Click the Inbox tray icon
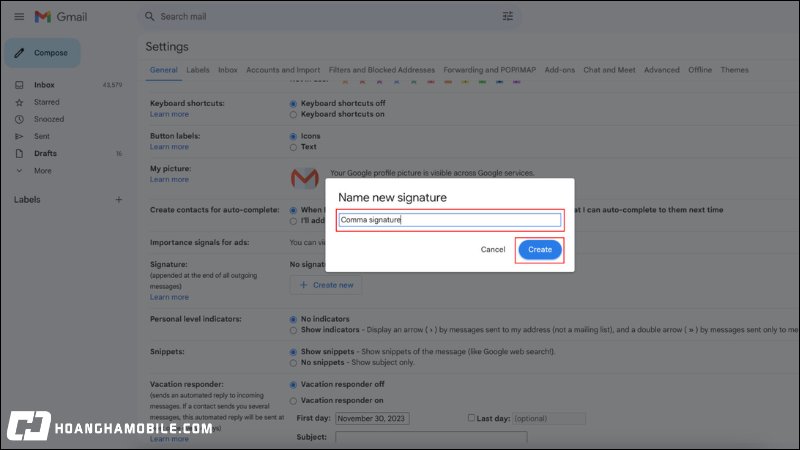 [19, 85]
